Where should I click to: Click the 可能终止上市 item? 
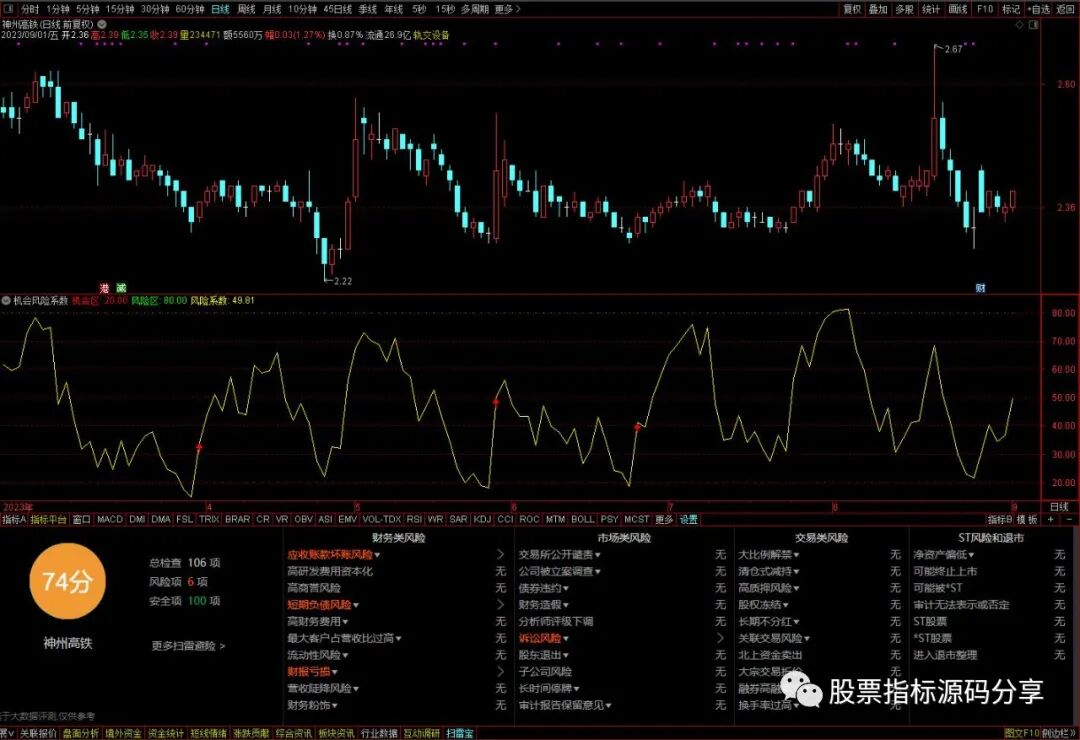click(945, 571)
